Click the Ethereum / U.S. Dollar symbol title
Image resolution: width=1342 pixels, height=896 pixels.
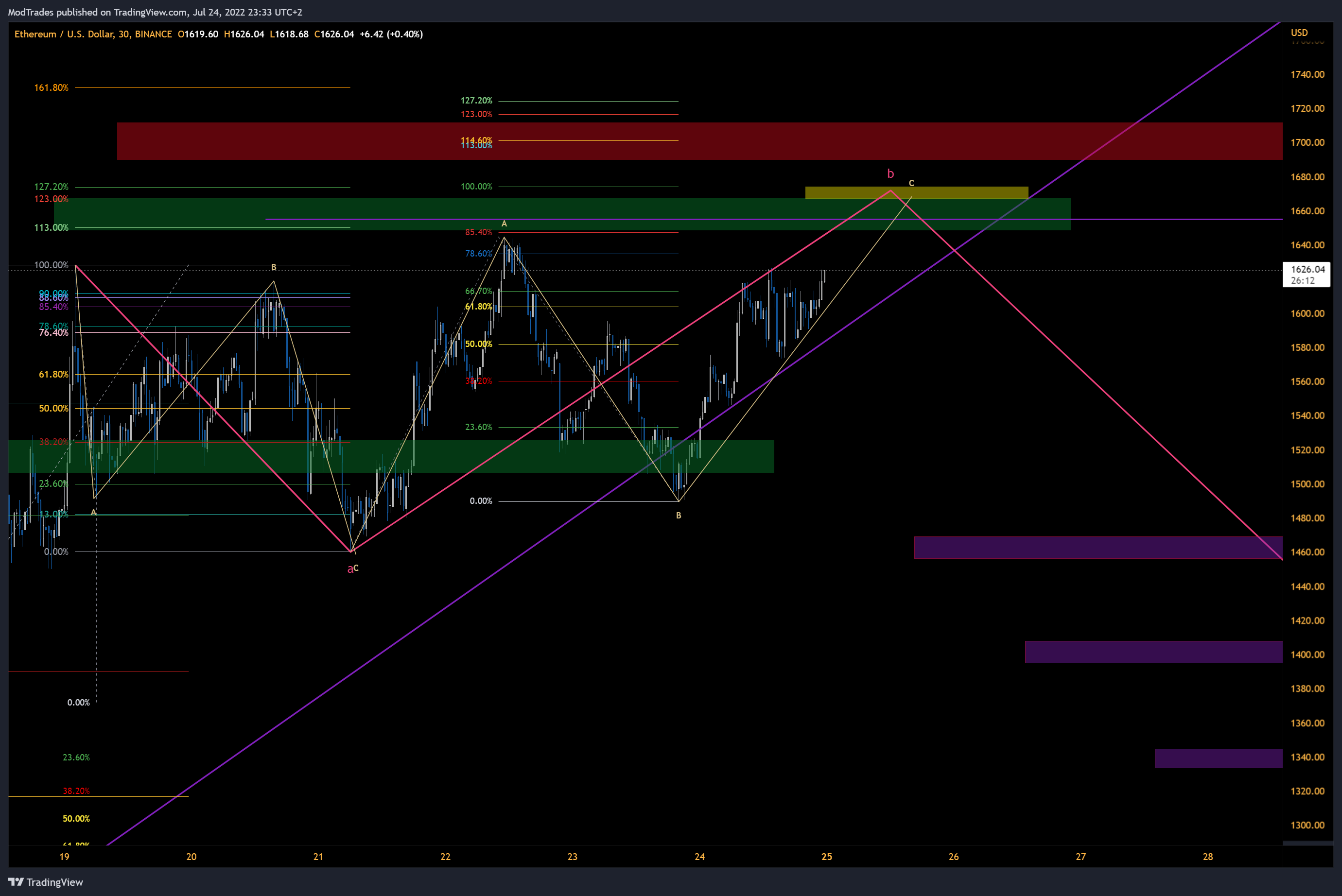64,34
